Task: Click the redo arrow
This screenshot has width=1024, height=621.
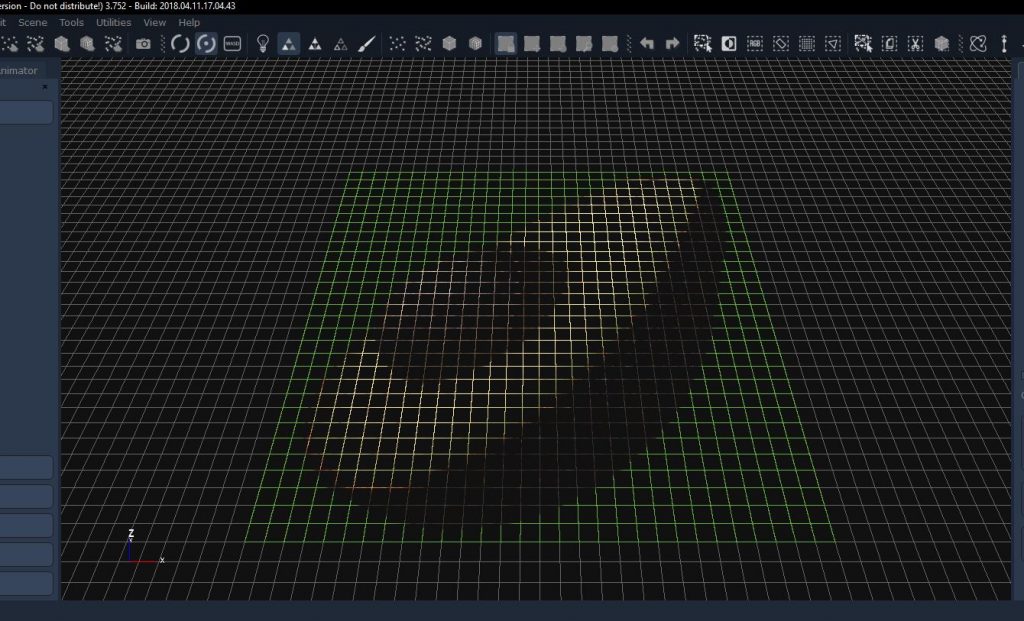Action: (x=672, y=44)
